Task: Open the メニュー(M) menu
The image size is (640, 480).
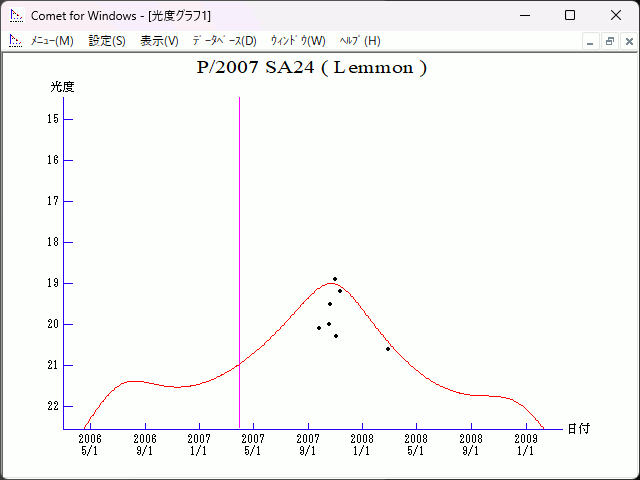Action: pos(52,41)
